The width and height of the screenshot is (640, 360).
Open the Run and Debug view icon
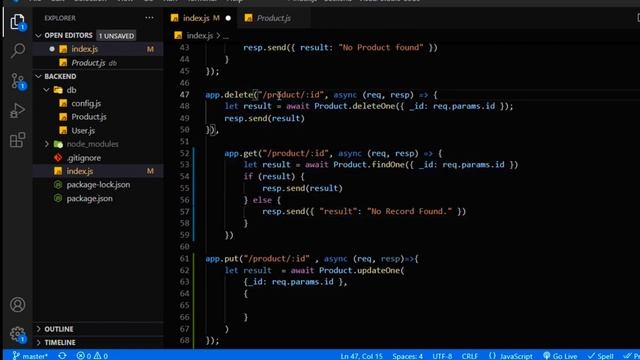pyautogui.click(x=18, y=111)
